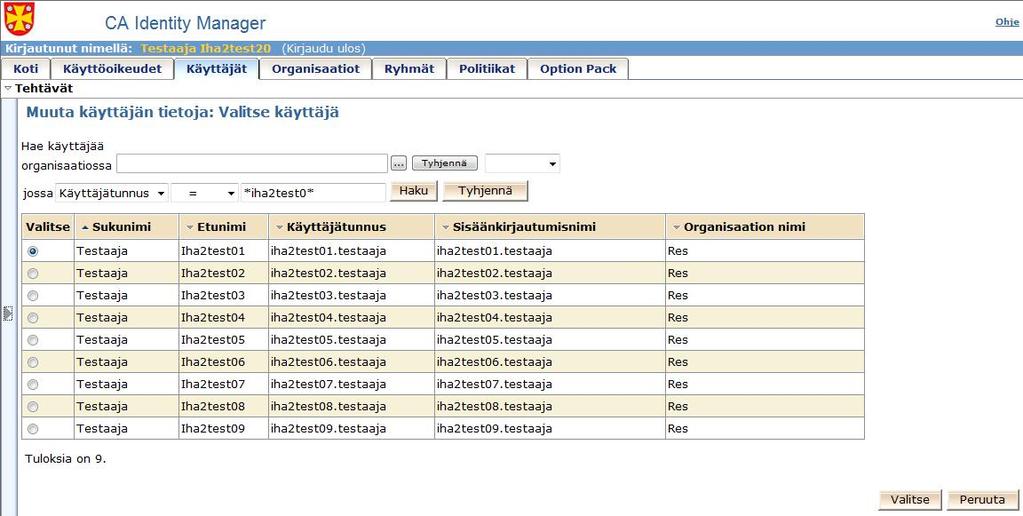Click into the organisaatiossa input field
The height and width of the screenshot is (516, 1023).
(x=252, y=164)
